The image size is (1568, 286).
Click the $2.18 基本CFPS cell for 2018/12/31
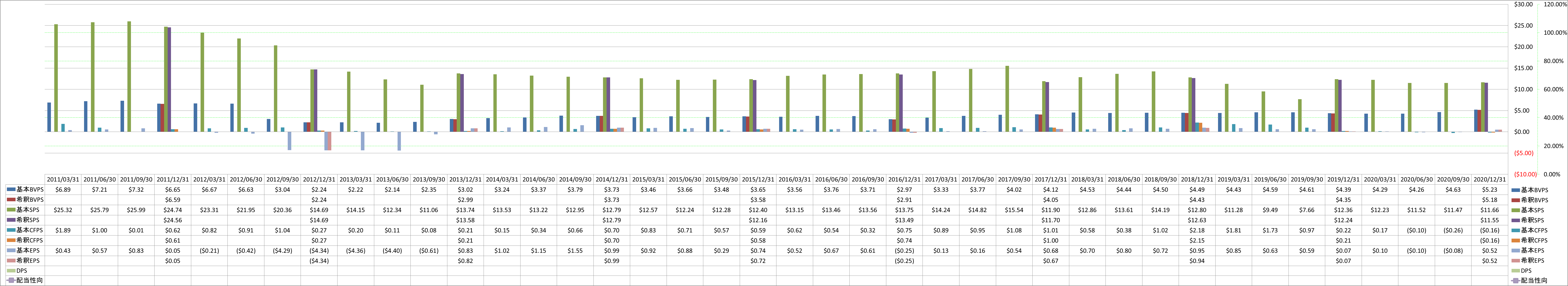tap(1197, 230)
